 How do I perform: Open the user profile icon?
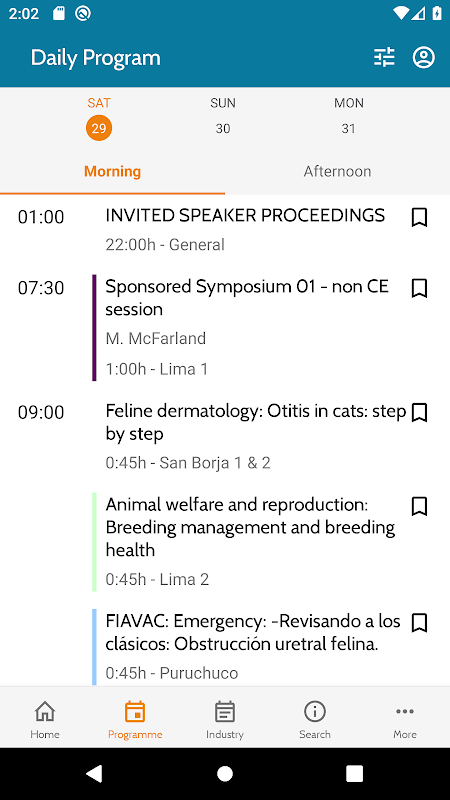pyautogui.click(x=423, y=58)
